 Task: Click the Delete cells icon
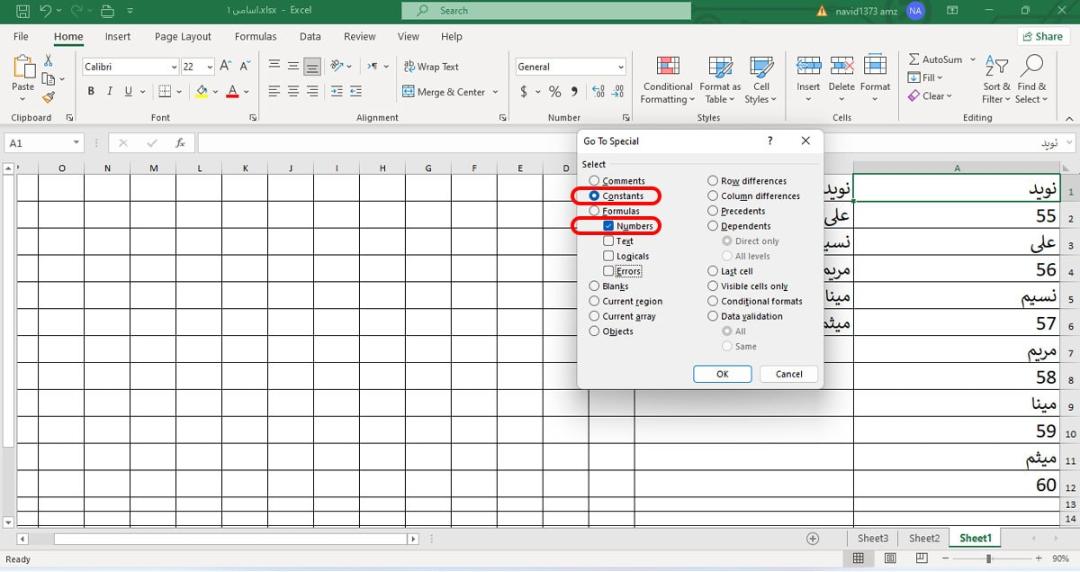(x=842, y=65)
